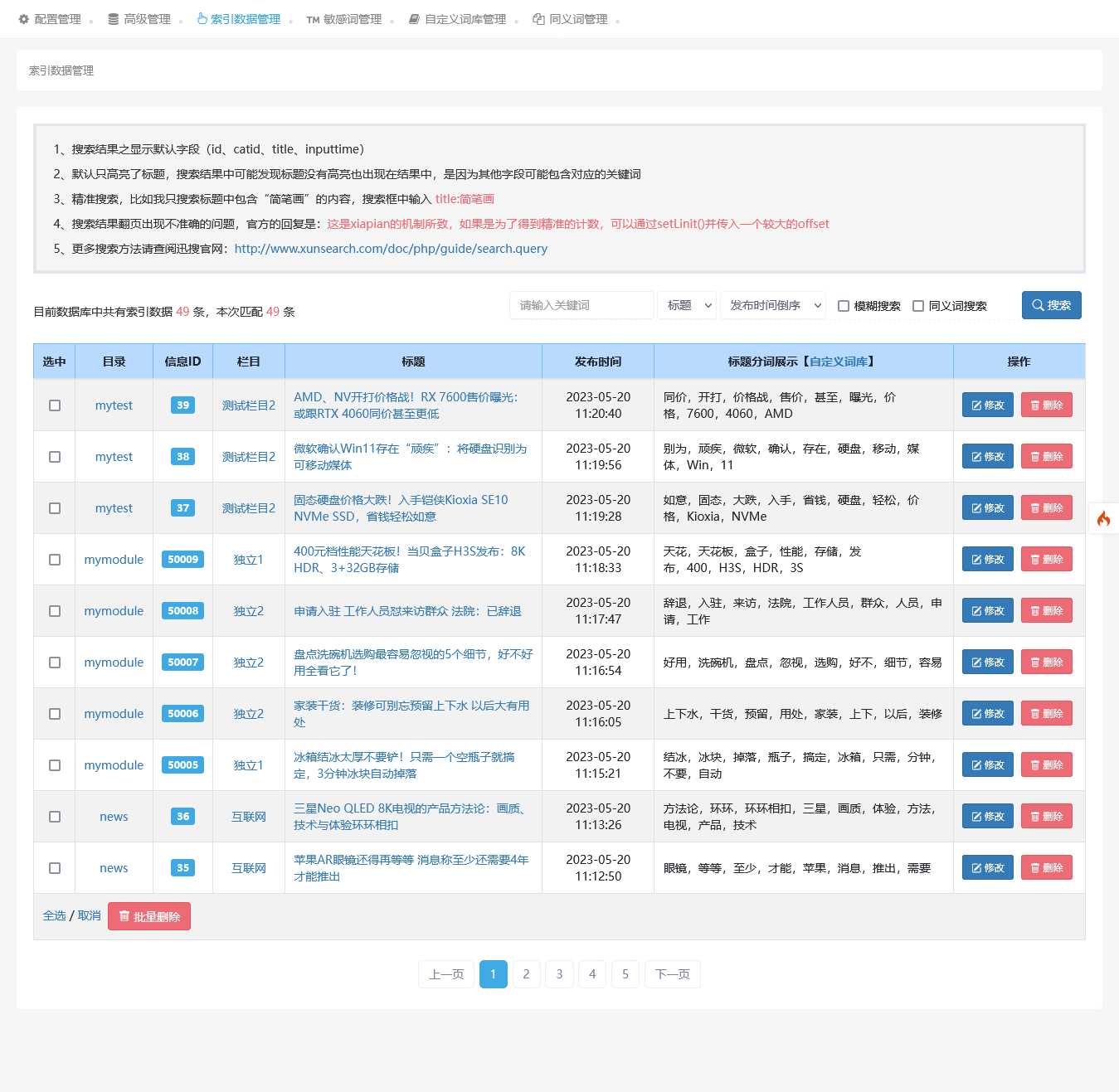
Task: Open the 三星Neo QLED 8K电视 article title
Action: pyautogui.click(x=410, y=817)
